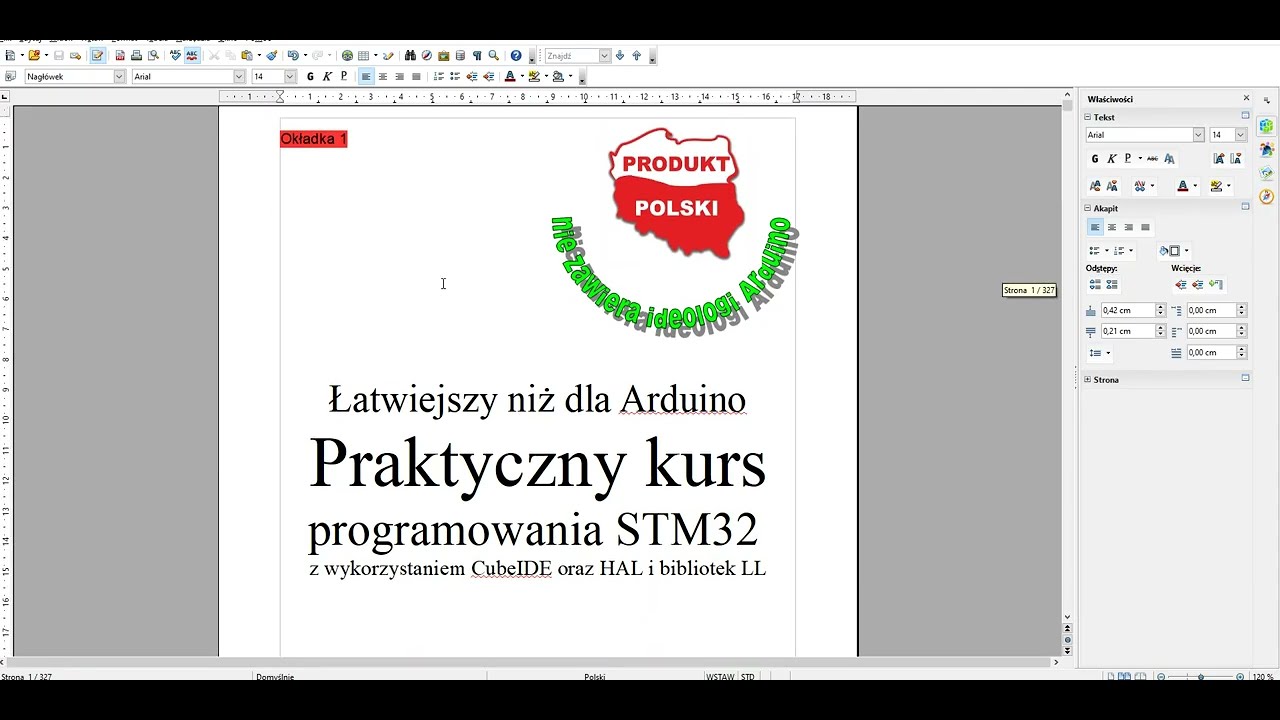The image size is (1280, 720).
Task: Click Increase Paragraph Spacing icon in sidebar
Action: pyautogui.click(x=1095, y=284)
